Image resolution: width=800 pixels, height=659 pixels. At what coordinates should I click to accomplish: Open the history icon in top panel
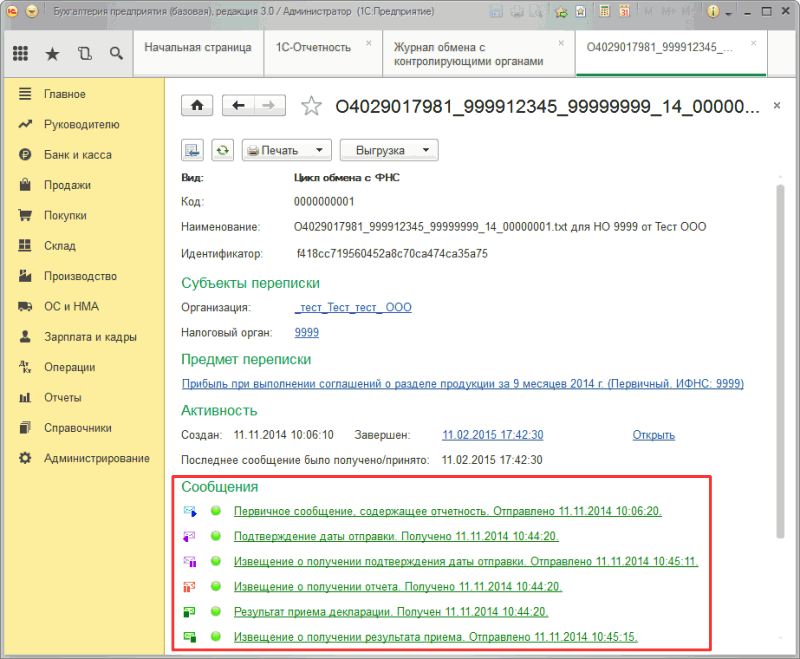[85, 54]
